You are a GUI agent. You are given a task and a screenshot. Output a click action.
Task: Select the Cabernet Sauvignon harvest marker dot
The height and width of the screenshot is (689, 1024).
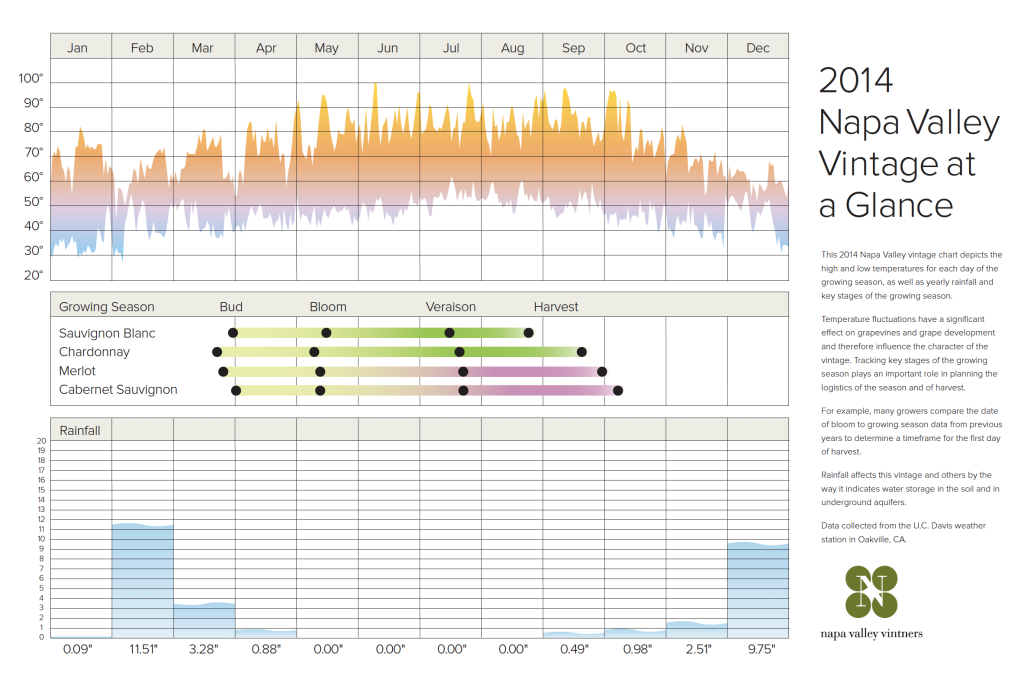click(x=618, y=390)
